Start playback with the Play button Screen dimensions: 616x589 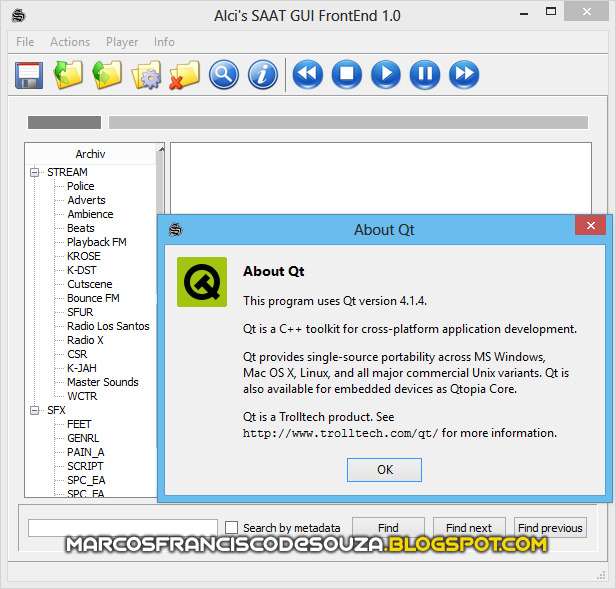point(386,75)
